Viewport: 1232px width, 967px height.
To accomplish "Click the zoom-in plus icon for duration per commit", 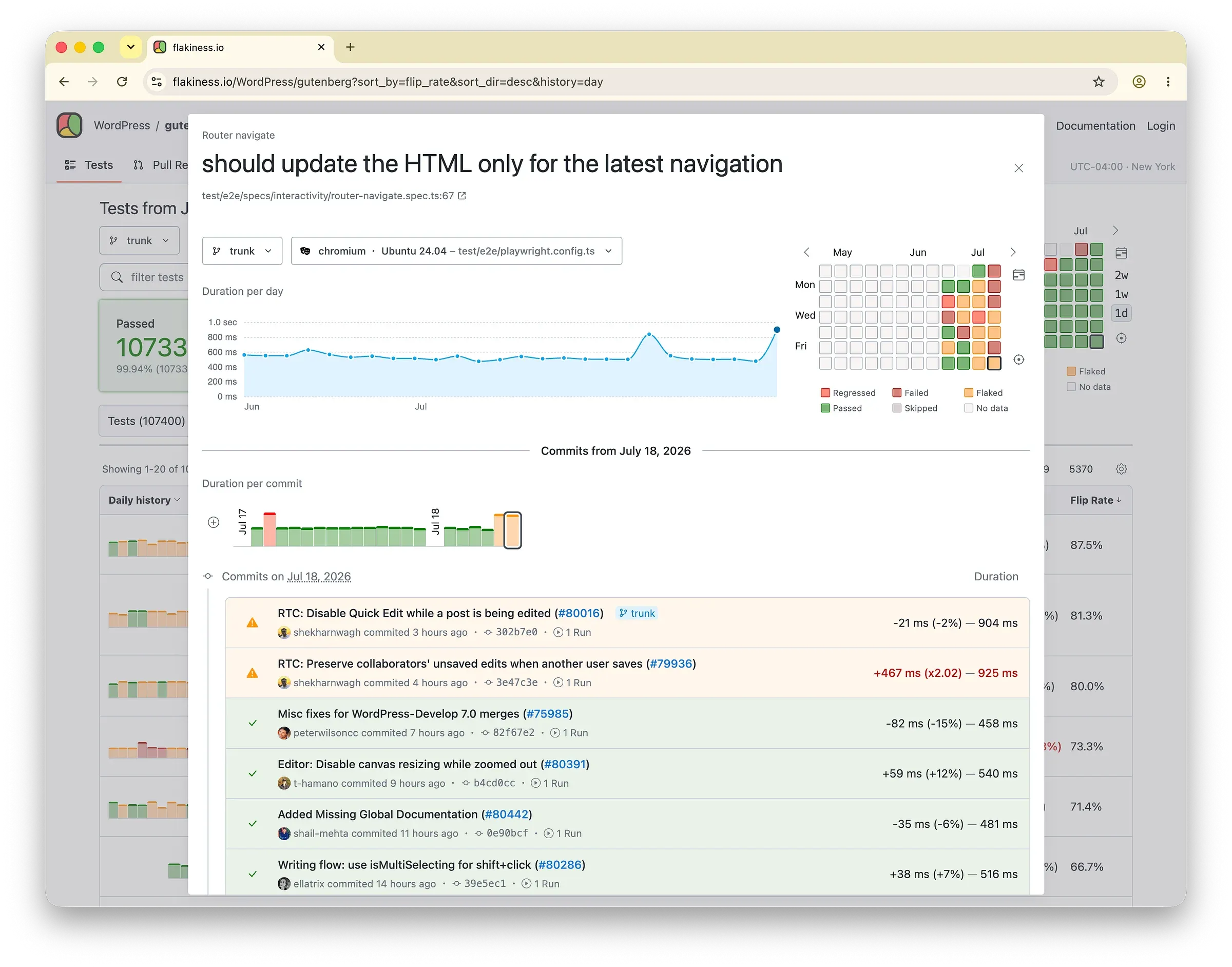I will [x=214, y=522].
